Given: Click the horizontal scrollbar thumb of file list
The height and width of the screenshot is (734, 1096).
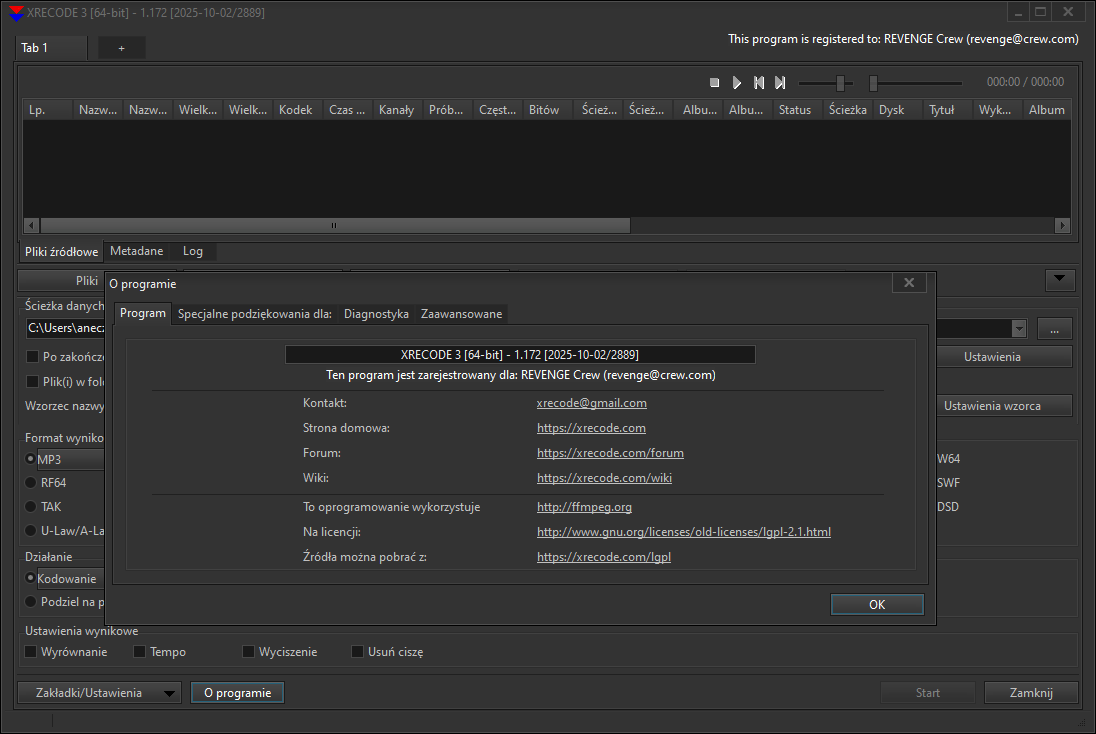Looking at the screenshot, I should 335,226.
